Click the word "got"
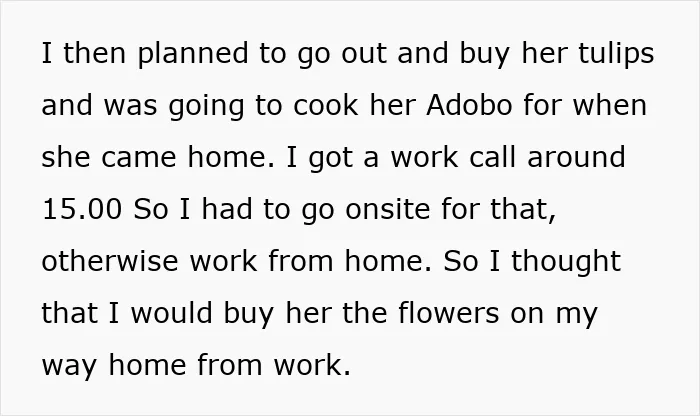Screen dimensions: 700x416 (330, 159)
